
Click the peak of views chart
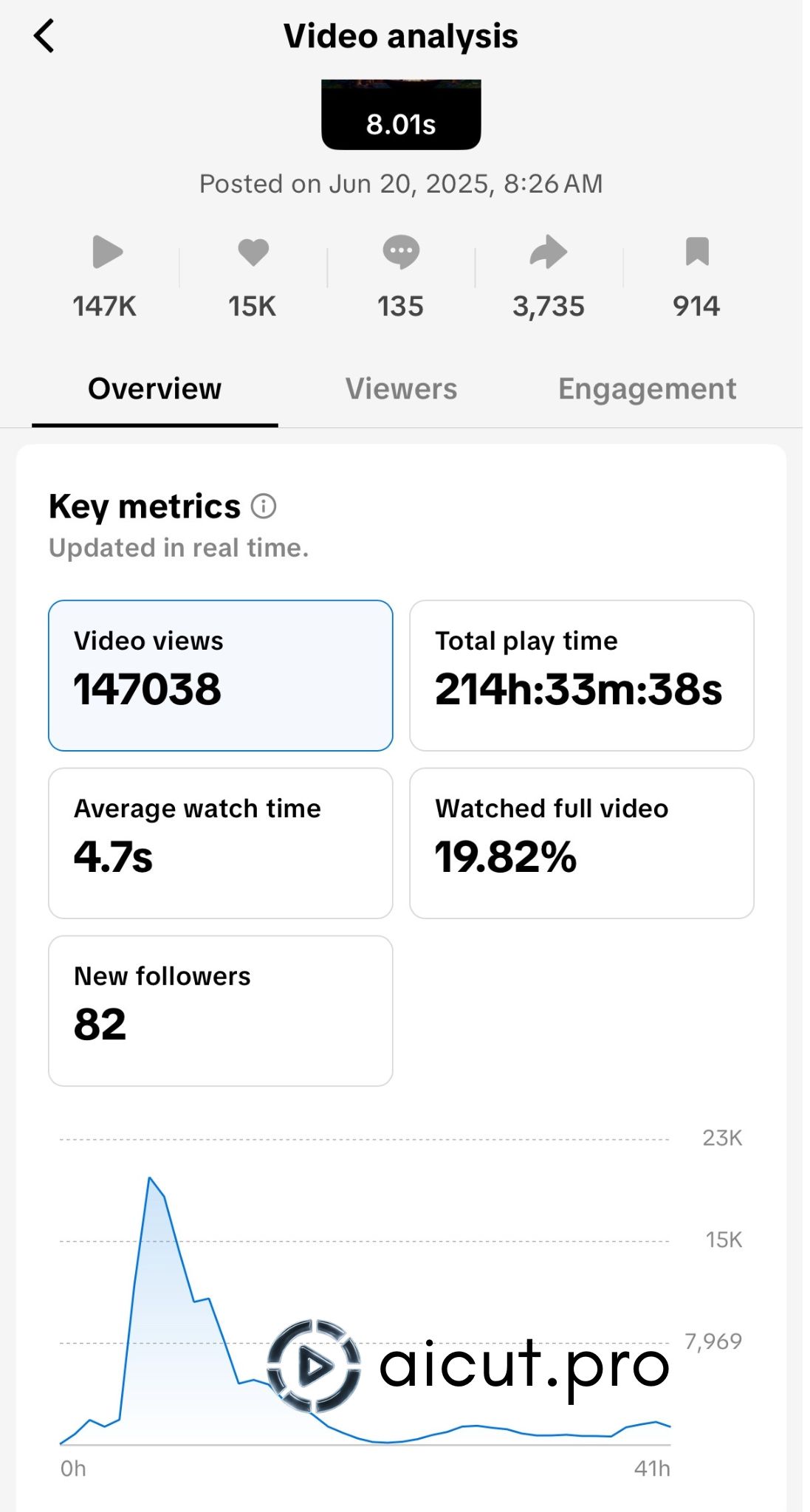[150, 1178]
